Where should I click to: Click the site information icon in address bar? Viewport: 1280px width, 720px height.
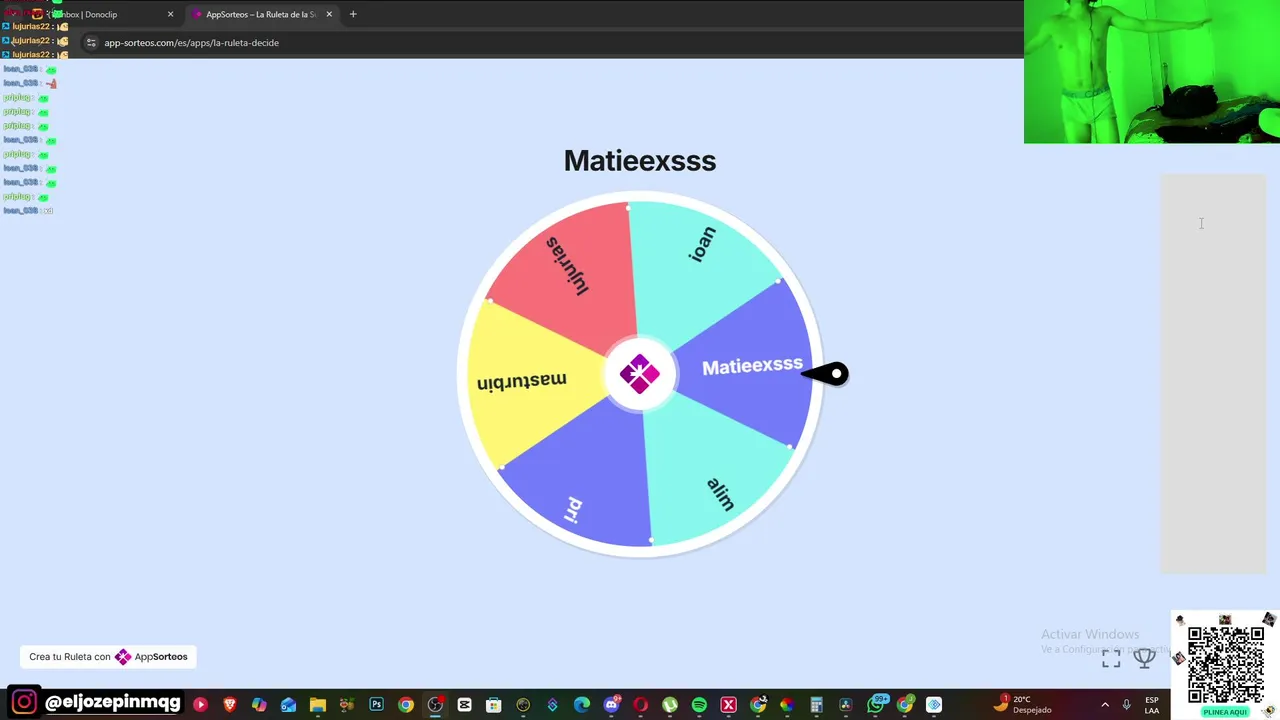pyautogui.click(x=91, y=43)
